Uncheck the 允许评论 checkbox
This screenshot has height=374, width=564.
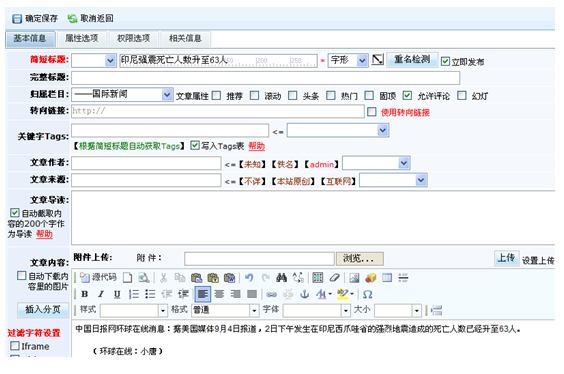coord(407,96)
